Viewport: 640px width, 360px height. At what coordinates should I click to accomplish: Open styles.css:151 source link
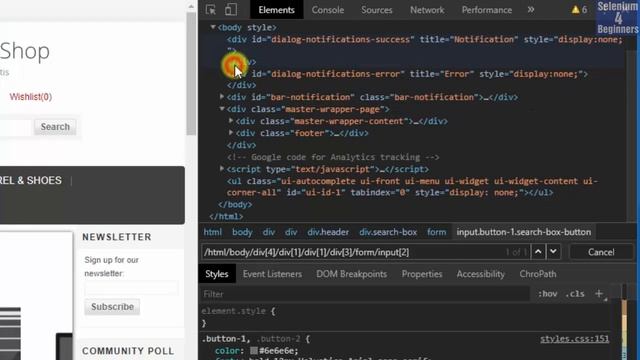coord(574,339)
